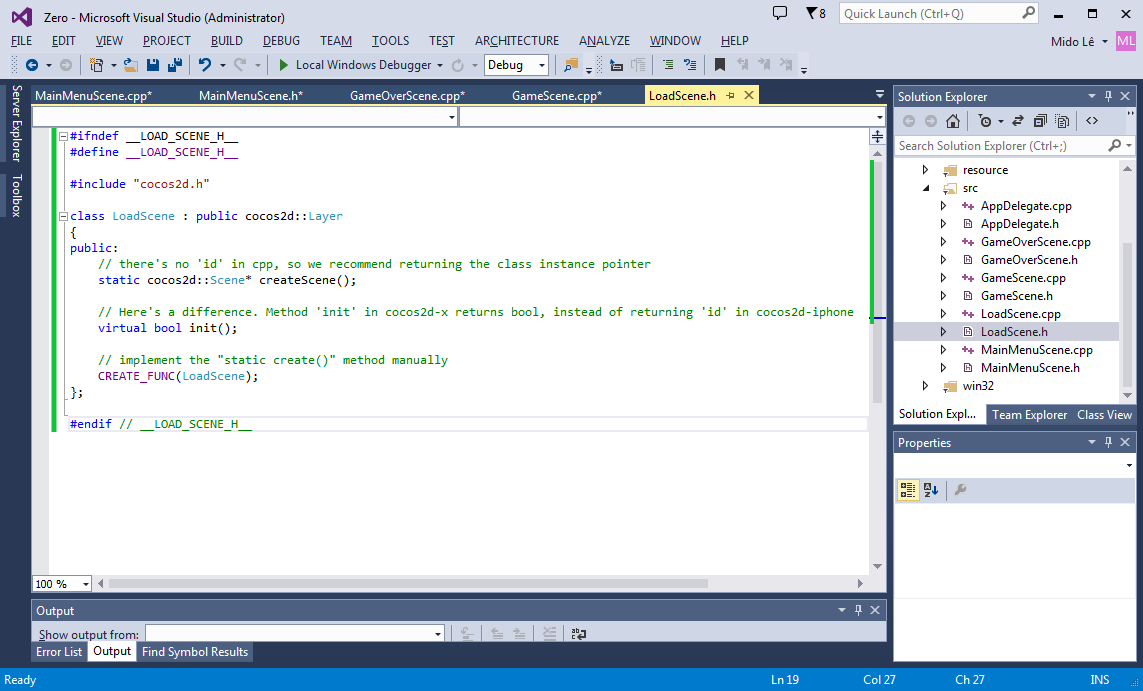This screenshot has height=691, width=1143.
Task: Click the Open File folder icon
Action: pyautogui.click(x=131, y=65)
